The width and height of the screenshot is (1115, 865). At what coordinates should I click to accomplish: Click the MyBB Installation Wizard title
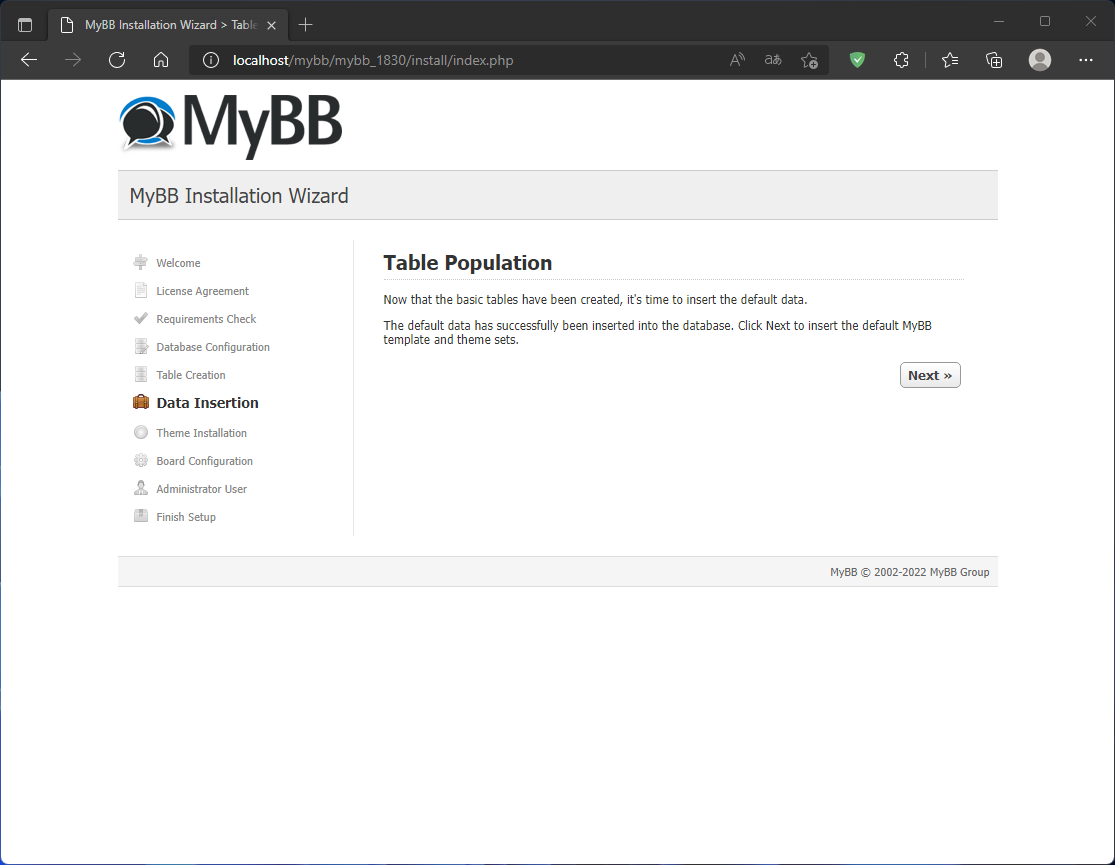coord(239,196)
